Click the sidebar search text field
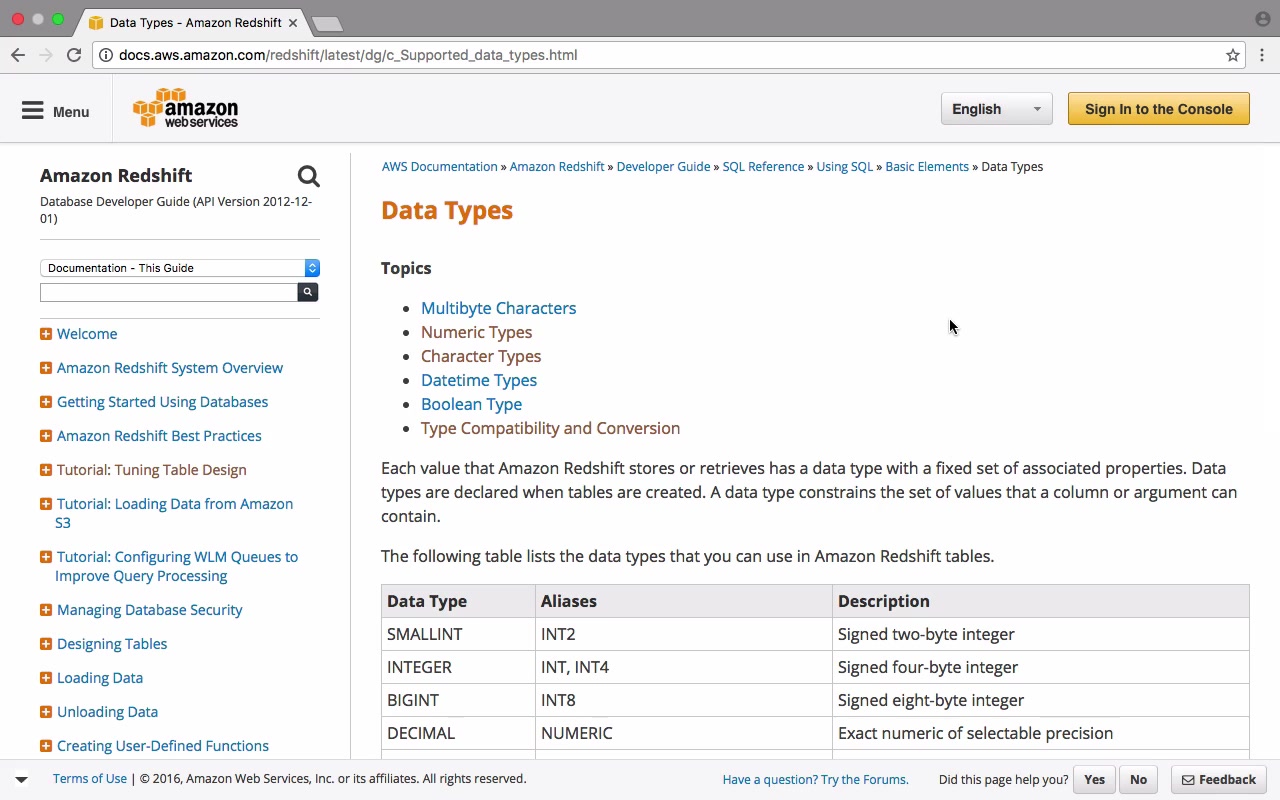Image resolution: width=1280 pixels, height=800 pixels. coord(168,292)
